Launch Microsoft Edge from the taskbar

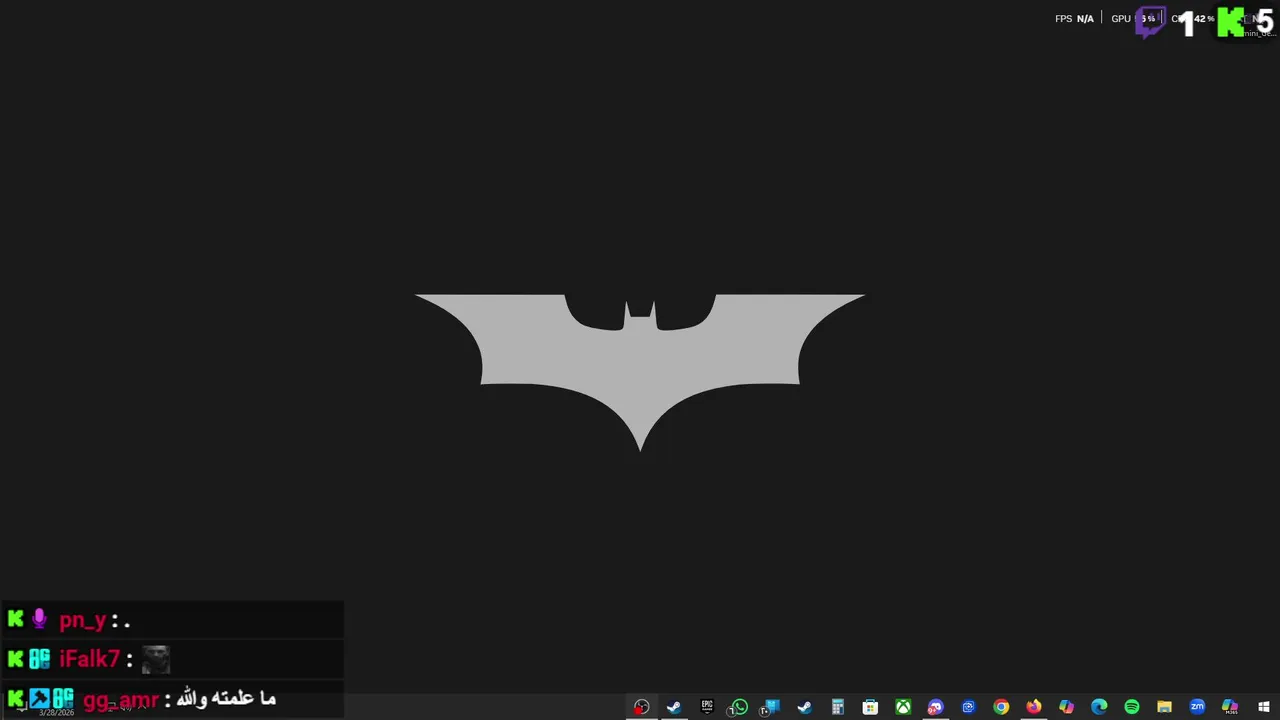pos(1099,707)
